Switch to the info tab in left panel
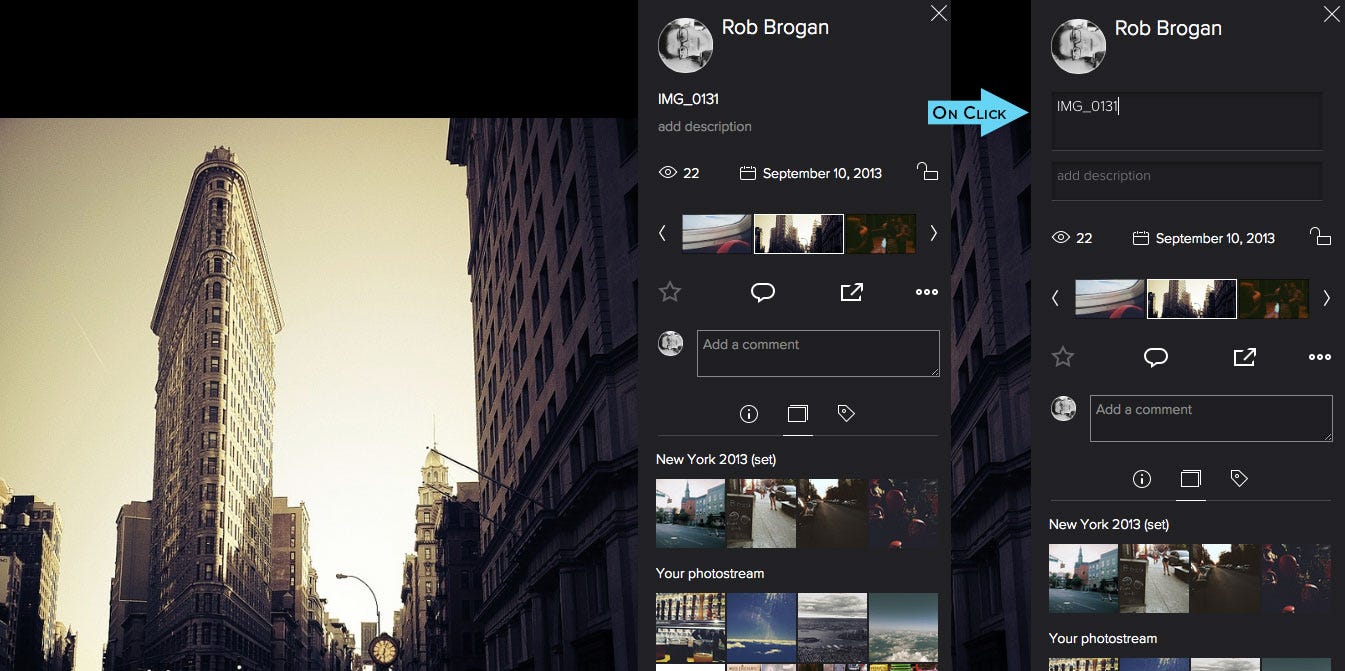Screen dimensions: 1345x671 pyautogui.click(x=748, y=414)
